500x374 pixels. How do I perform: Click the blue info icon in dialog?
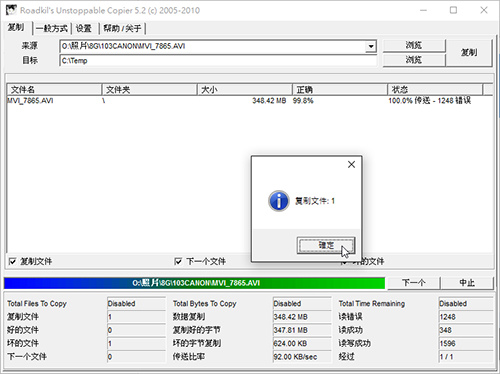(x=279, y=201)
